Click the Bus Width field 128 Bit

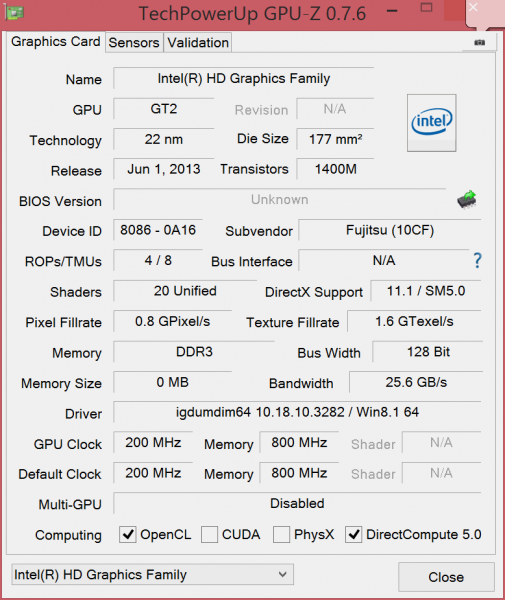point(428,352)
